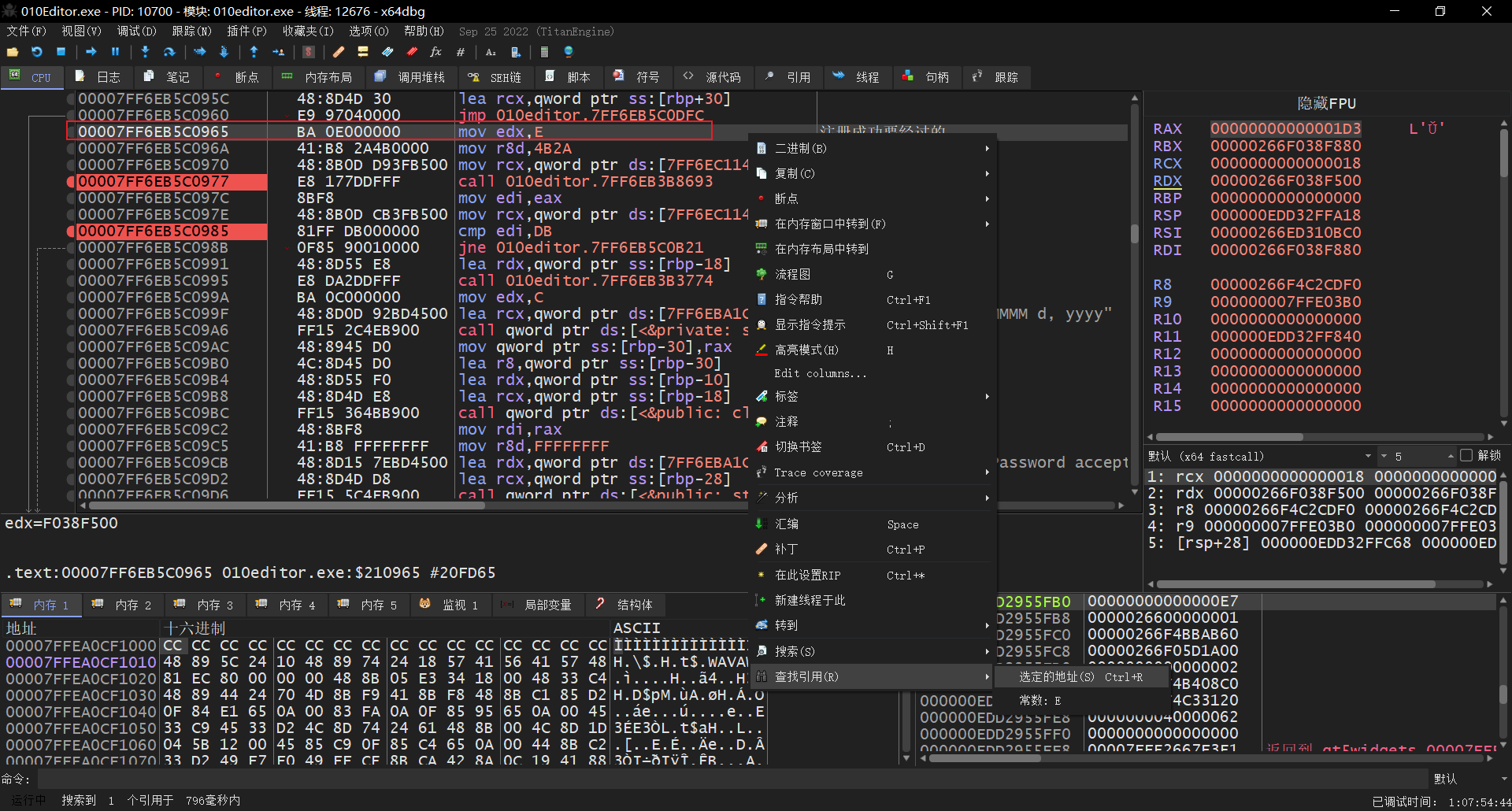Click the step over toolbar icon

pos(169,52)
